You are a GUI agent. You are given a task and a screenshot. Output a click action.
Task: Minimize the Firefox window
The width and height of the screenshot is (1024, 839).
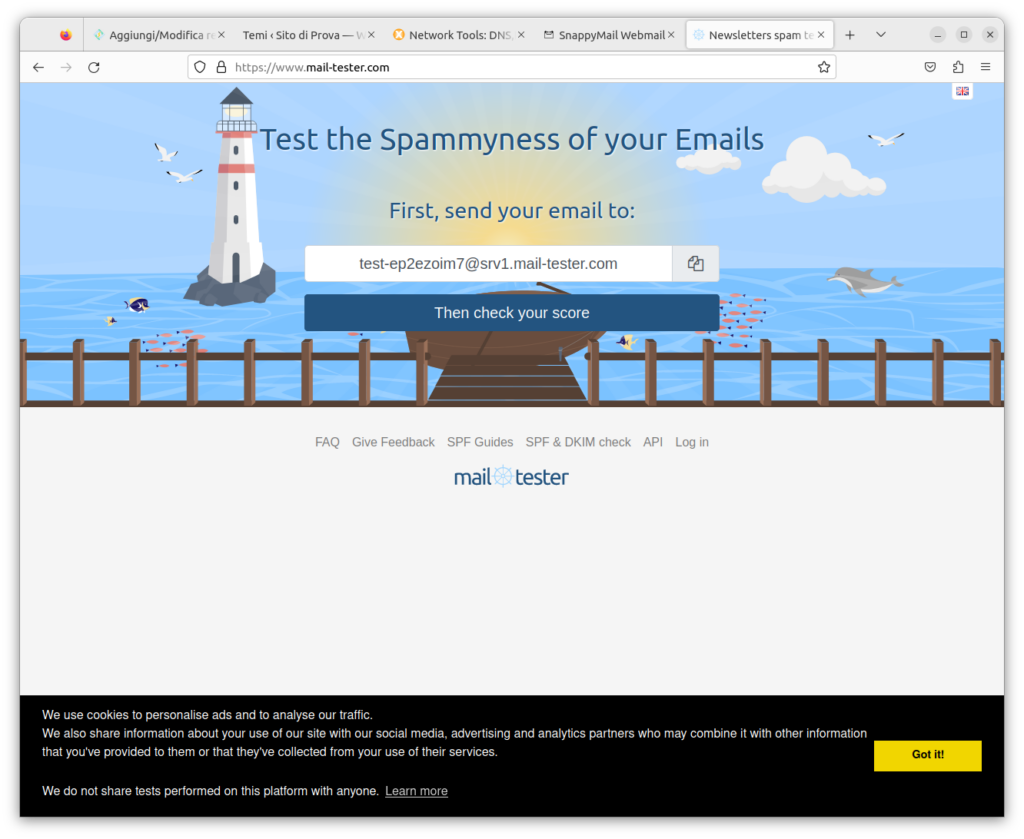coord(938,35)
